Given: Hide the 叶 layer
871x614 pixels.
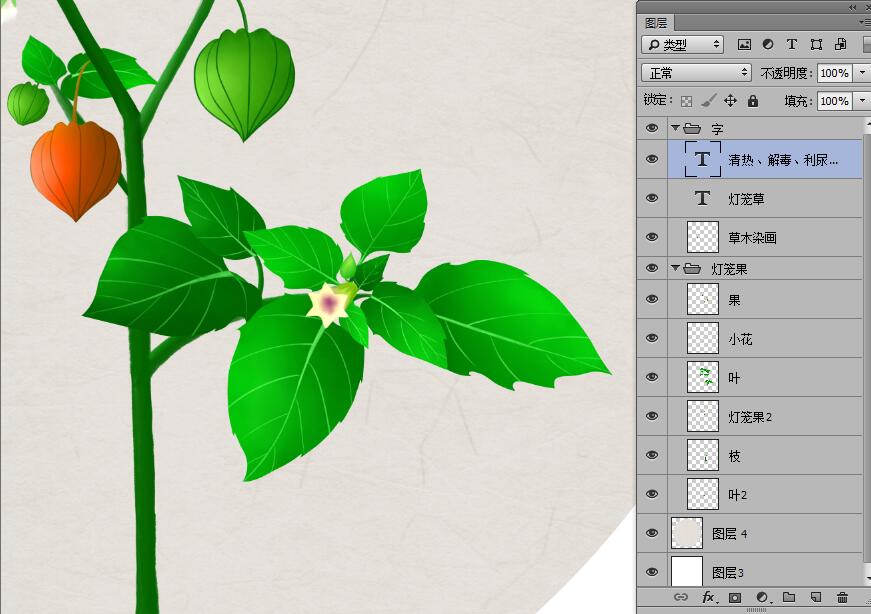Looking at the screenshot, I should pos(652,377).
